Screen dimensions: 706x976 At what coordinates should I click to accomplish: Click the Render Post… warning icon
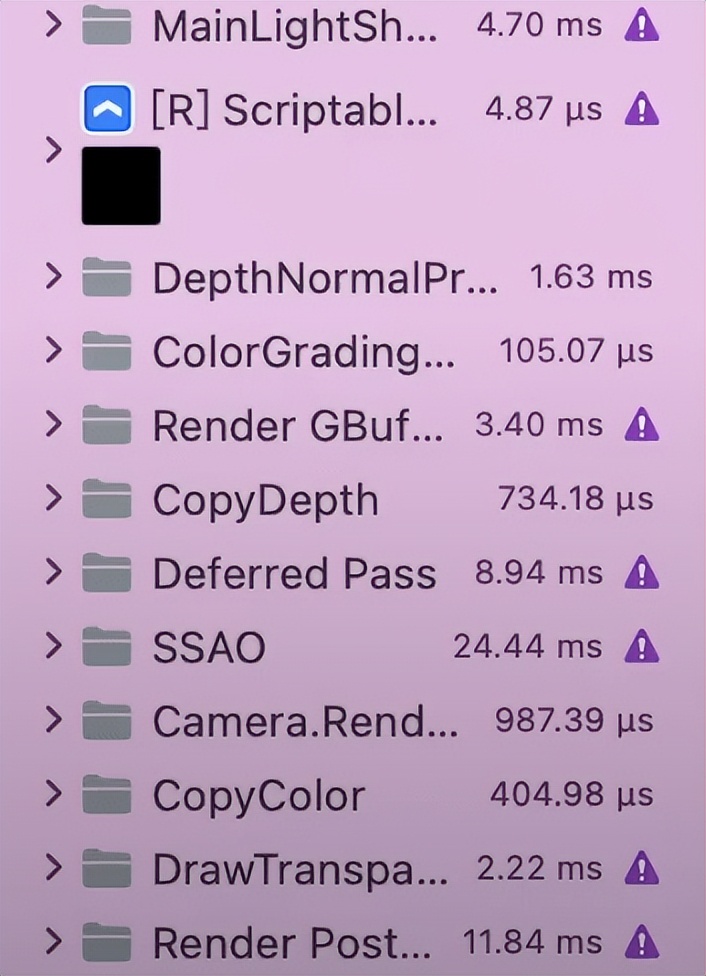click(x=641, y=942)
